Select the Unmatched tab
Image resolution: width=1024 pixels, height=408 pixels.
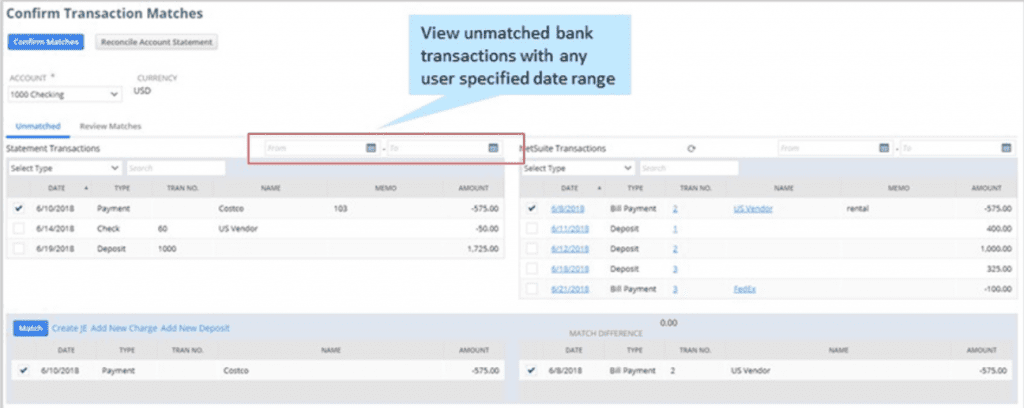point(38,127)
